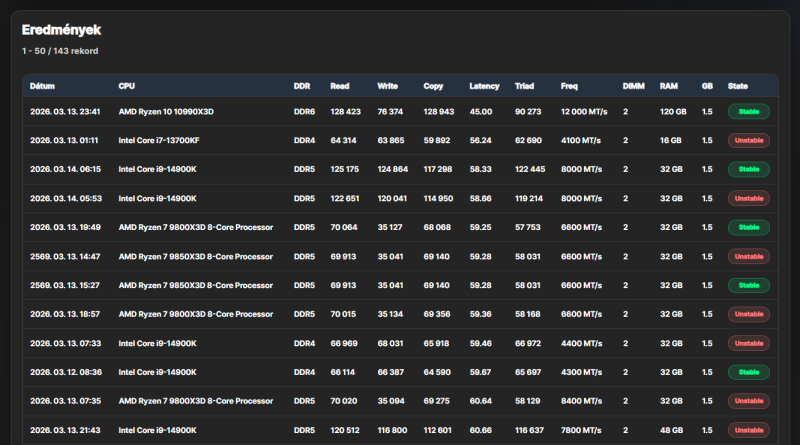800x445 pixels.
Task: Click date 2026. 03. 13. 18:57
Action: point(65,314)
